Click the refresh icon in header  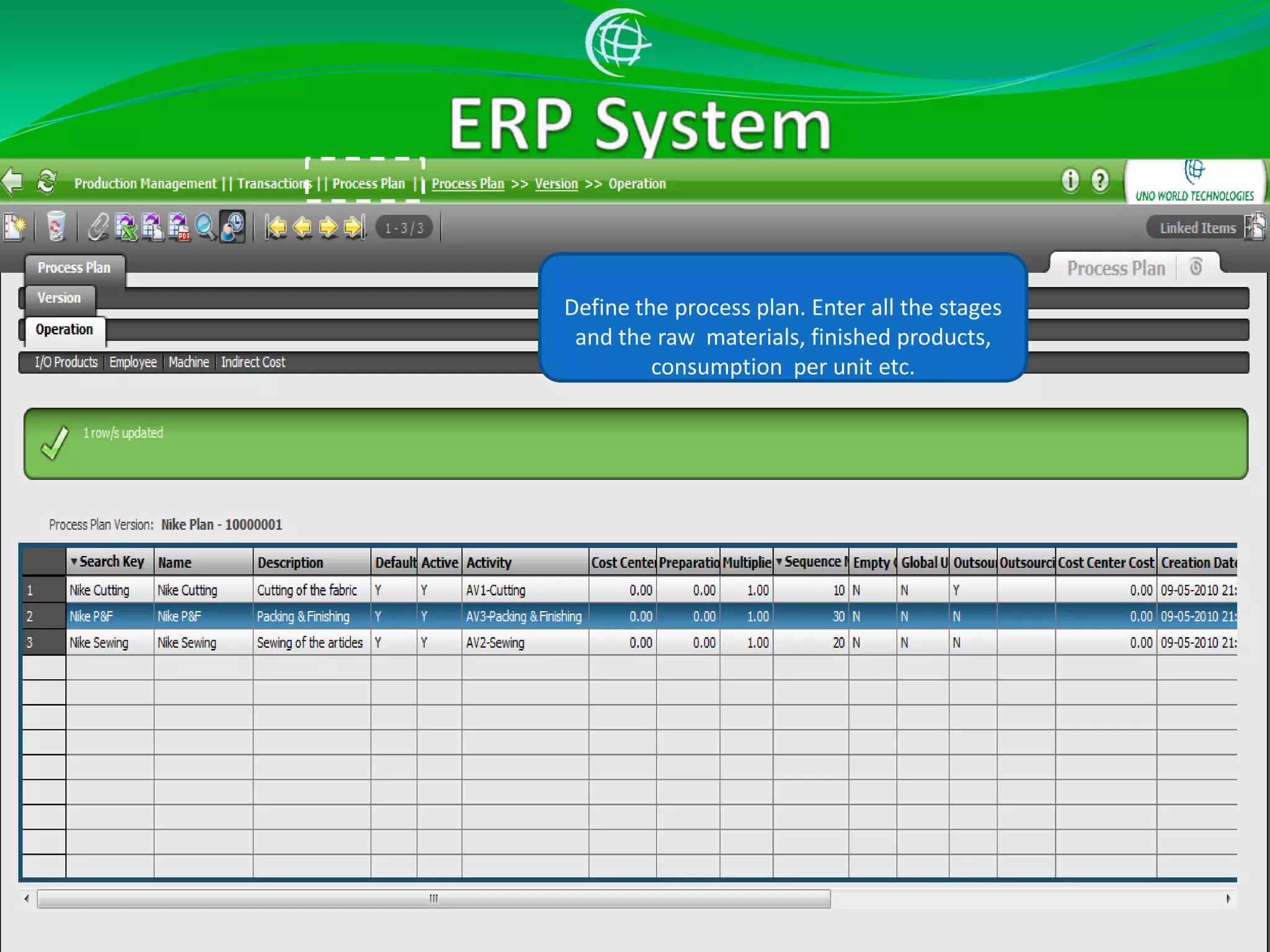coord(47,182)
